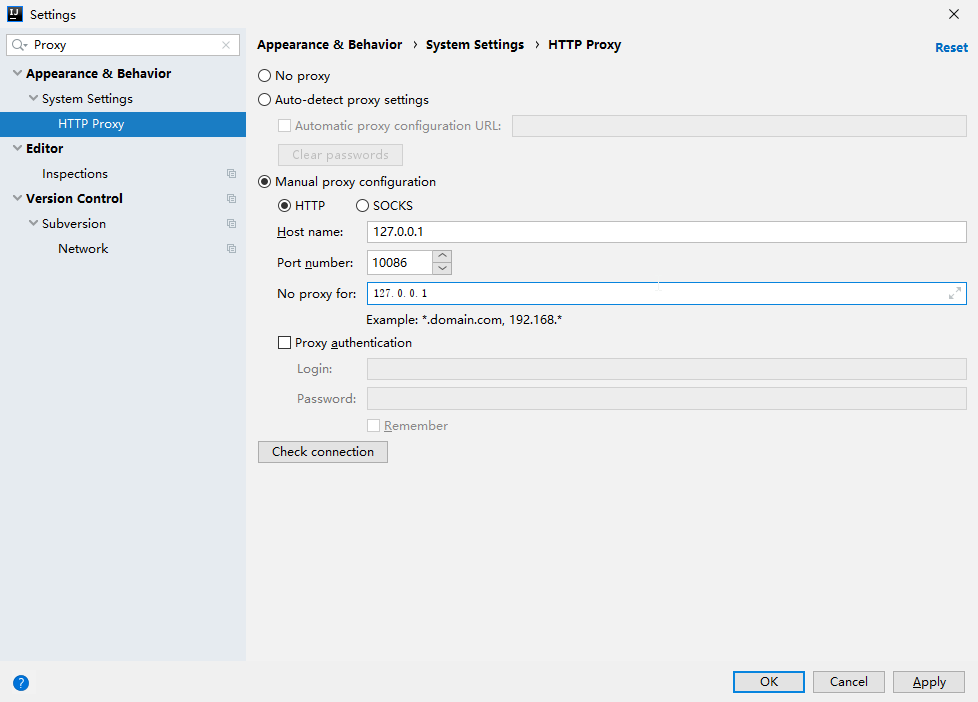This screenshot has height=702, width=978.
Task: Collapse the Subversion tree node
Action: pyautogui.click(x=34, y=223)
